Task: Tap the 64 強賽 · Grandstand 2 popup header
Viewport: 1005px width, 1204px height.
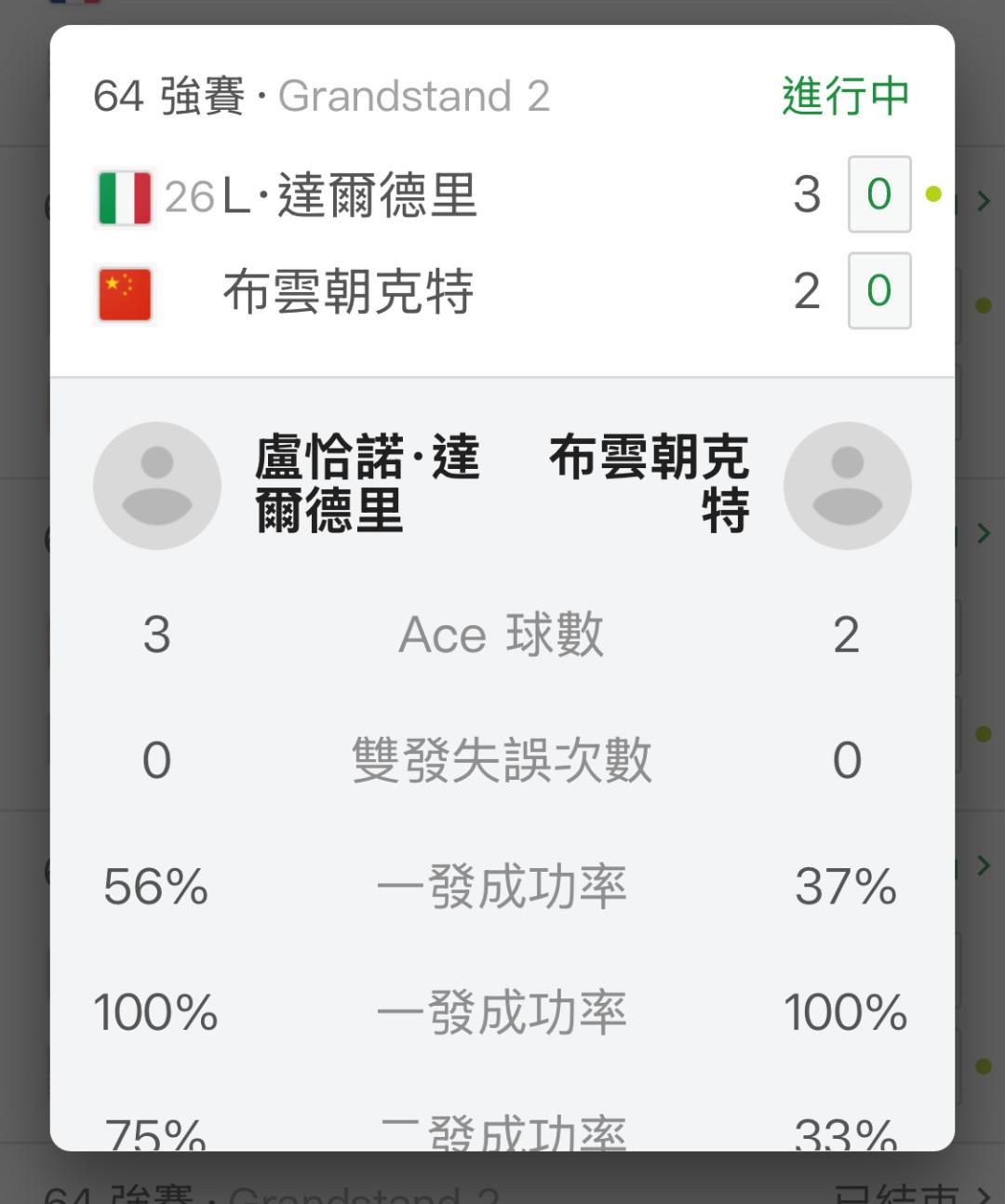Action: [321, 96]
